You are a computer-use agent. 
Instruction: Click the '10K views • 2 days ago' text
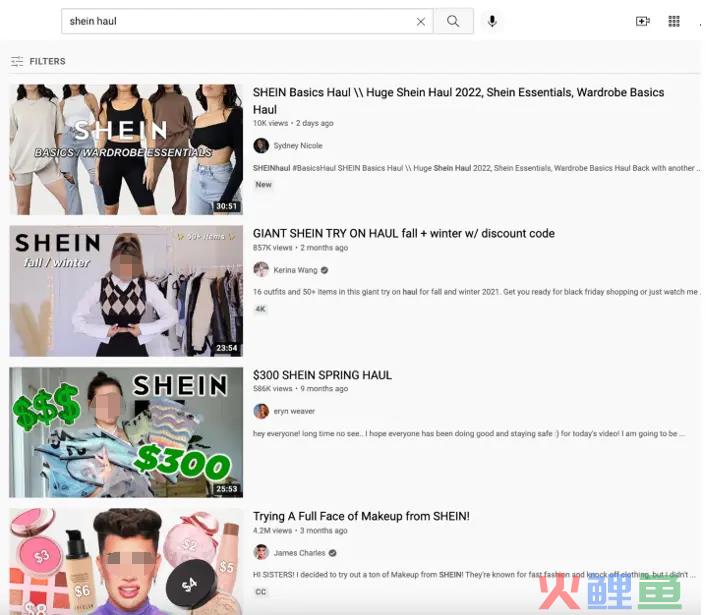click(293, 123)
